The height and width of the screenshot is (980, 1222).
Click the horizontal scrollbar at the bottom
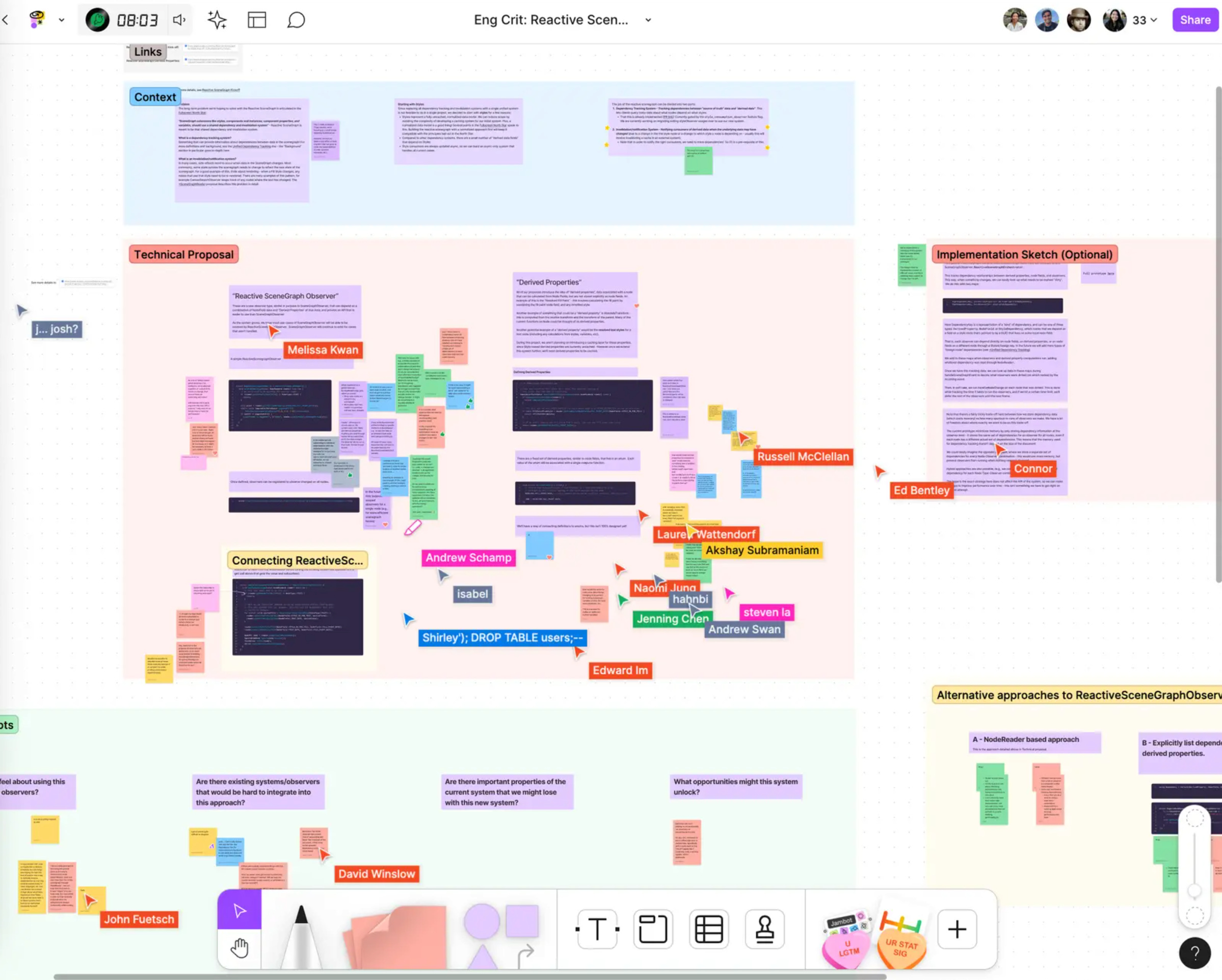[x=470, y=976]
